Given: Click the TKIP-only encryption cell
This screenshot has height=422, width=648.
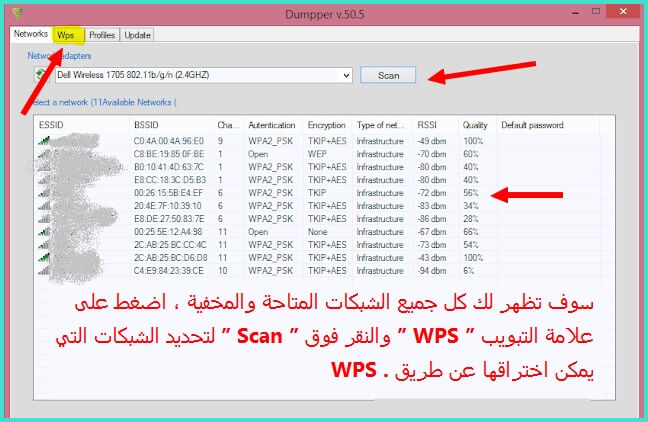Looking at the screenshot, I should [317, 193].
